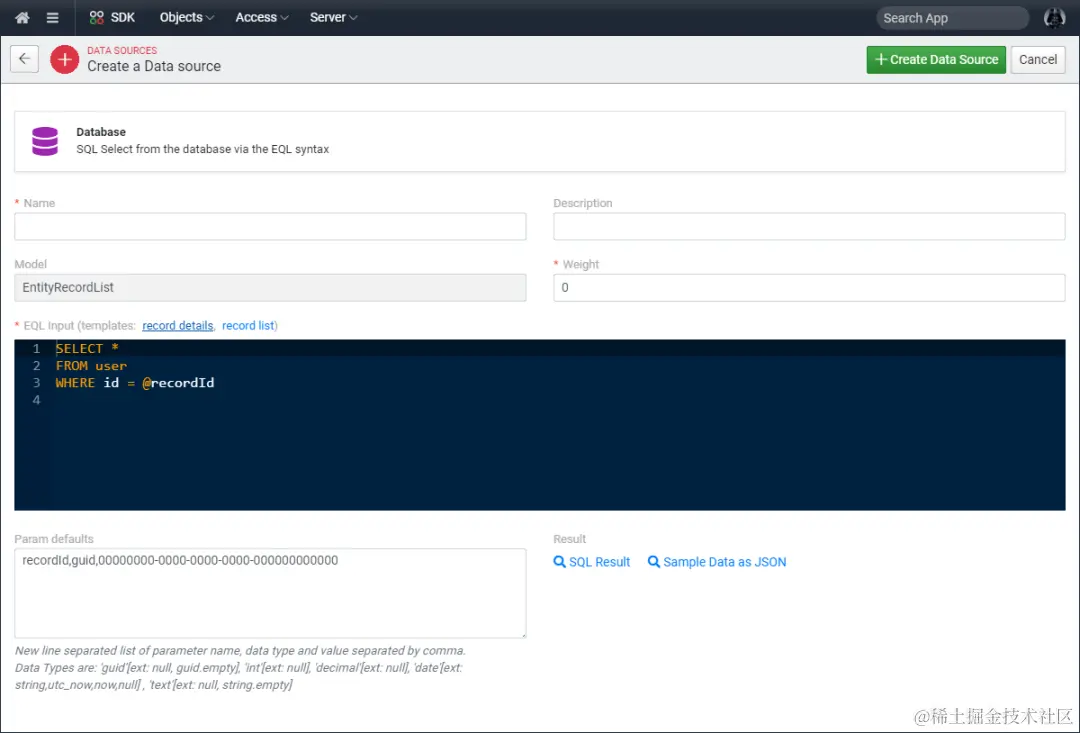Click the back arrow button

coord(24,59)
